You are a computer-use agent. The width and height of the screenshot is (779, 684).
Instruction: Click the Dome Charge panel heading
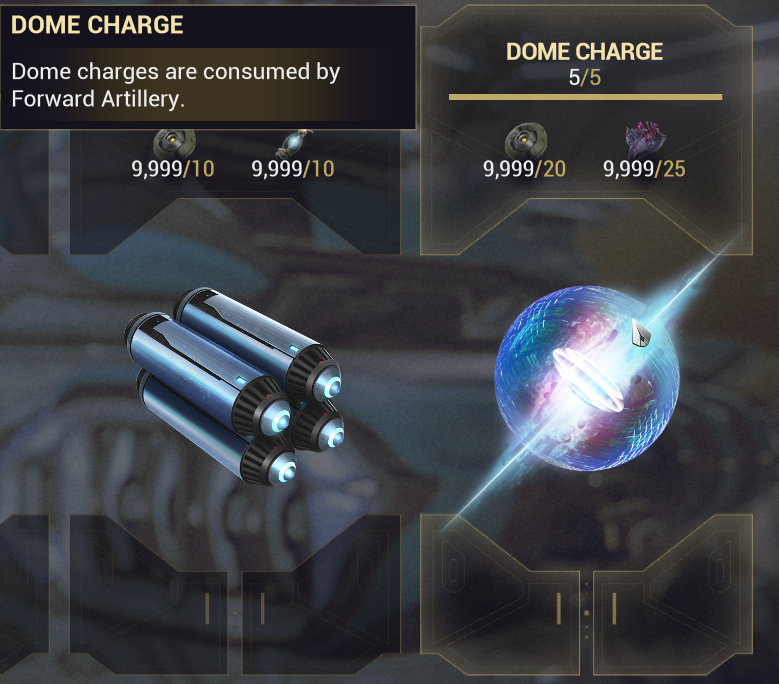tap(584, 52)
